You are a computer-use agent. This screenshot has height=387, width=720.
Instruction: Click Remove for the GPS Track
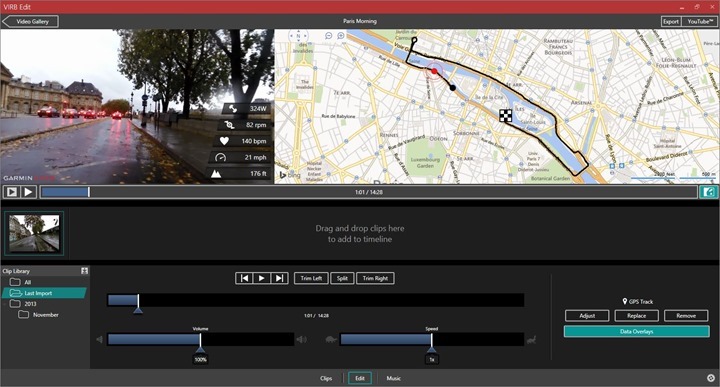point(686,316)
